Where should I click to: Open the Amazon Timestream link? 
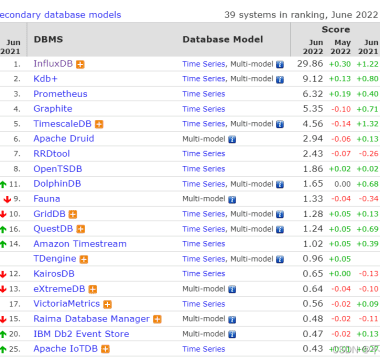pyautogui.click(x=80, y=244)
